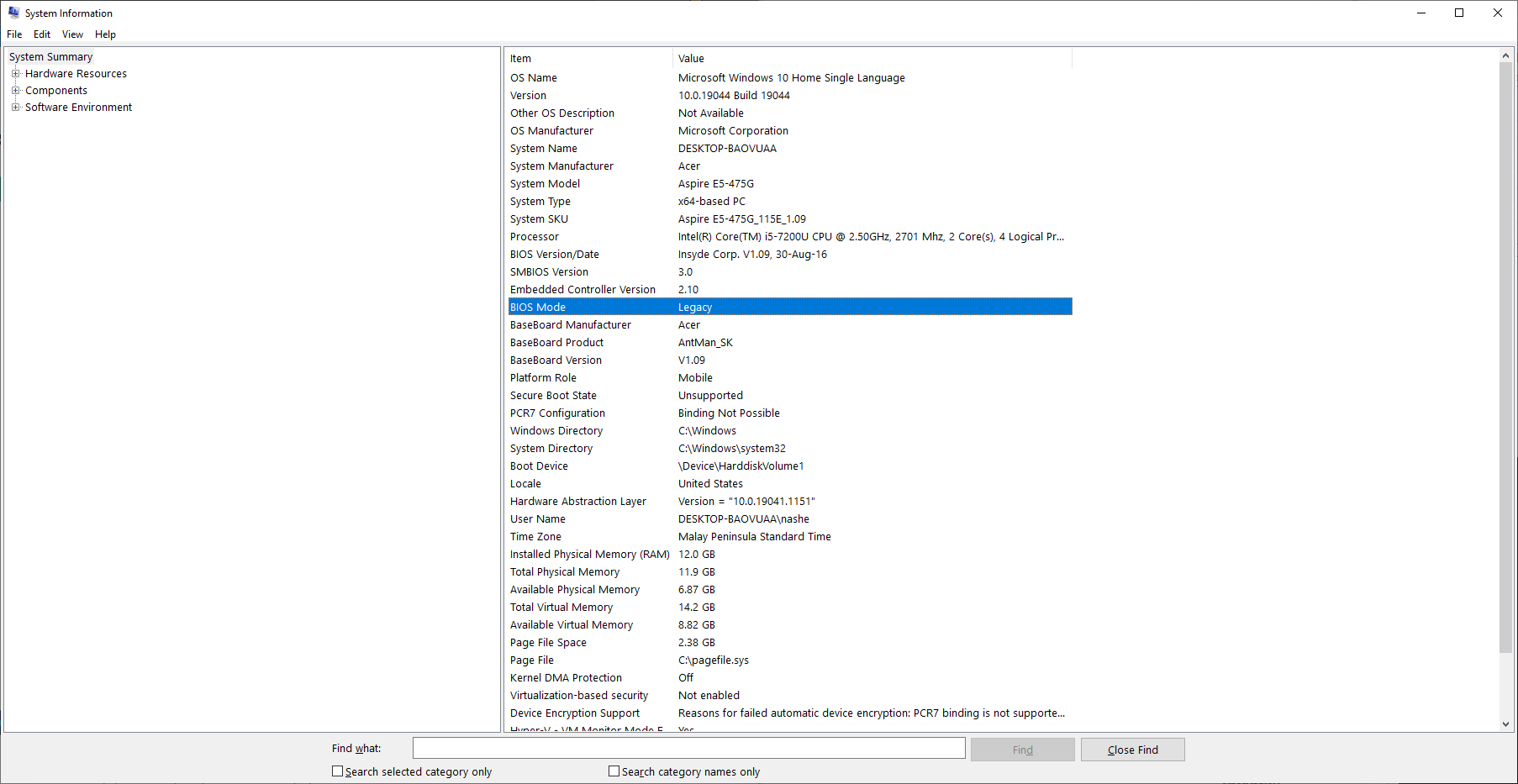
Task: Select the User Name row
Action: (x=790, y=519)
